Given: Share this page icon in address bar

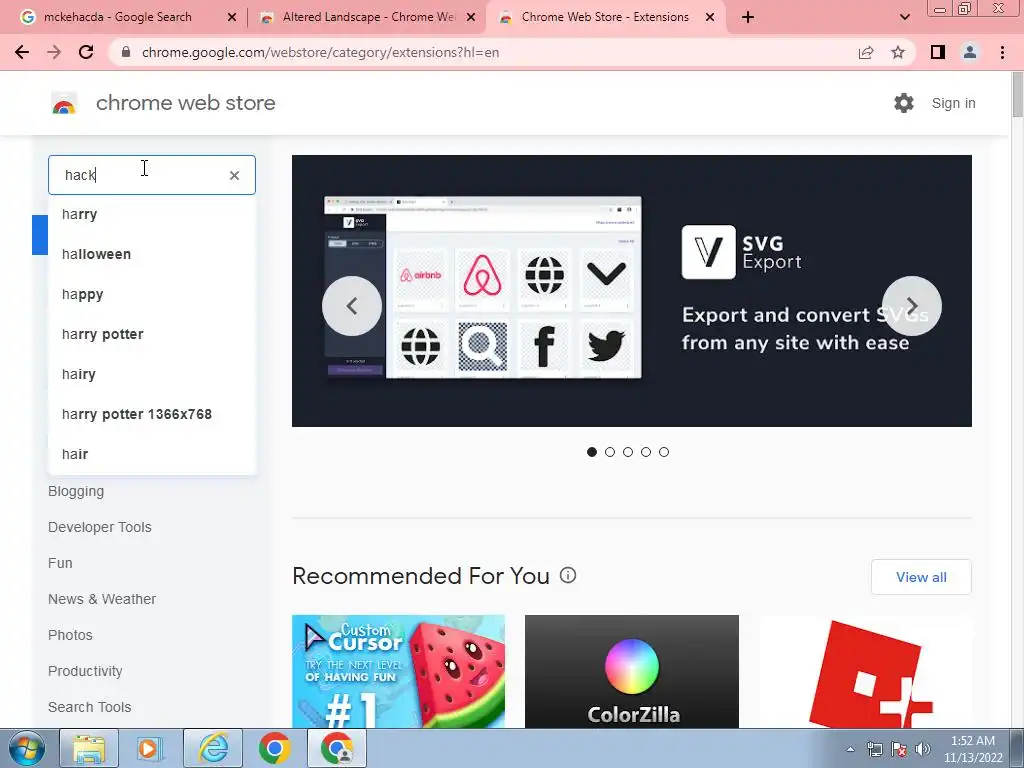Looking at the screenshot, I should point(866,52).
